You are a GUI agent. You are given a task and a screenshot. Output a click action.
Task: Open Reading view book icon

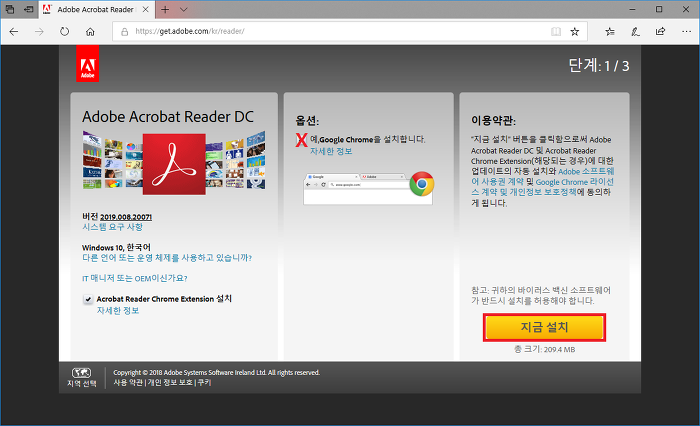point(556,31)
